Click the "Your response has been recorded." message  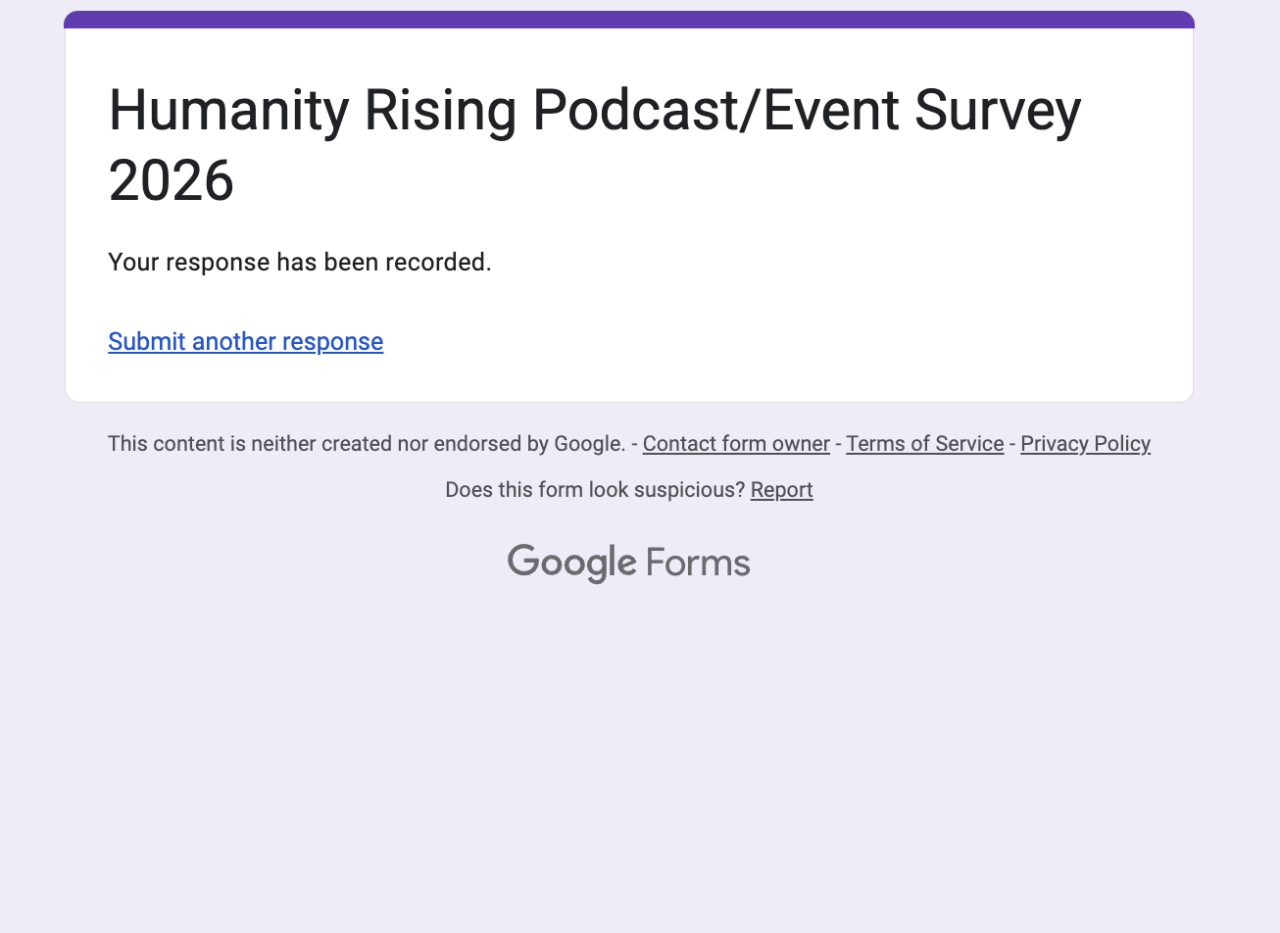(299, 262)
